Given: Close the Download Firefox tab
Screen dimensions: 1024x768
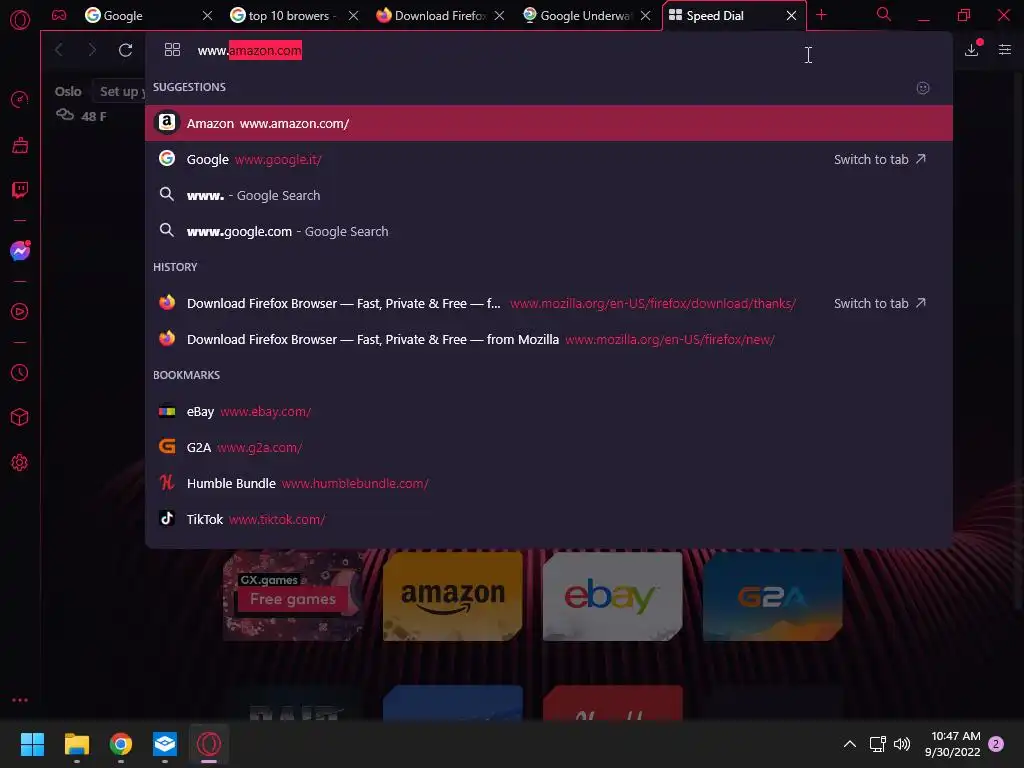Looking at the screenshot, I should [x=500, y=16].
